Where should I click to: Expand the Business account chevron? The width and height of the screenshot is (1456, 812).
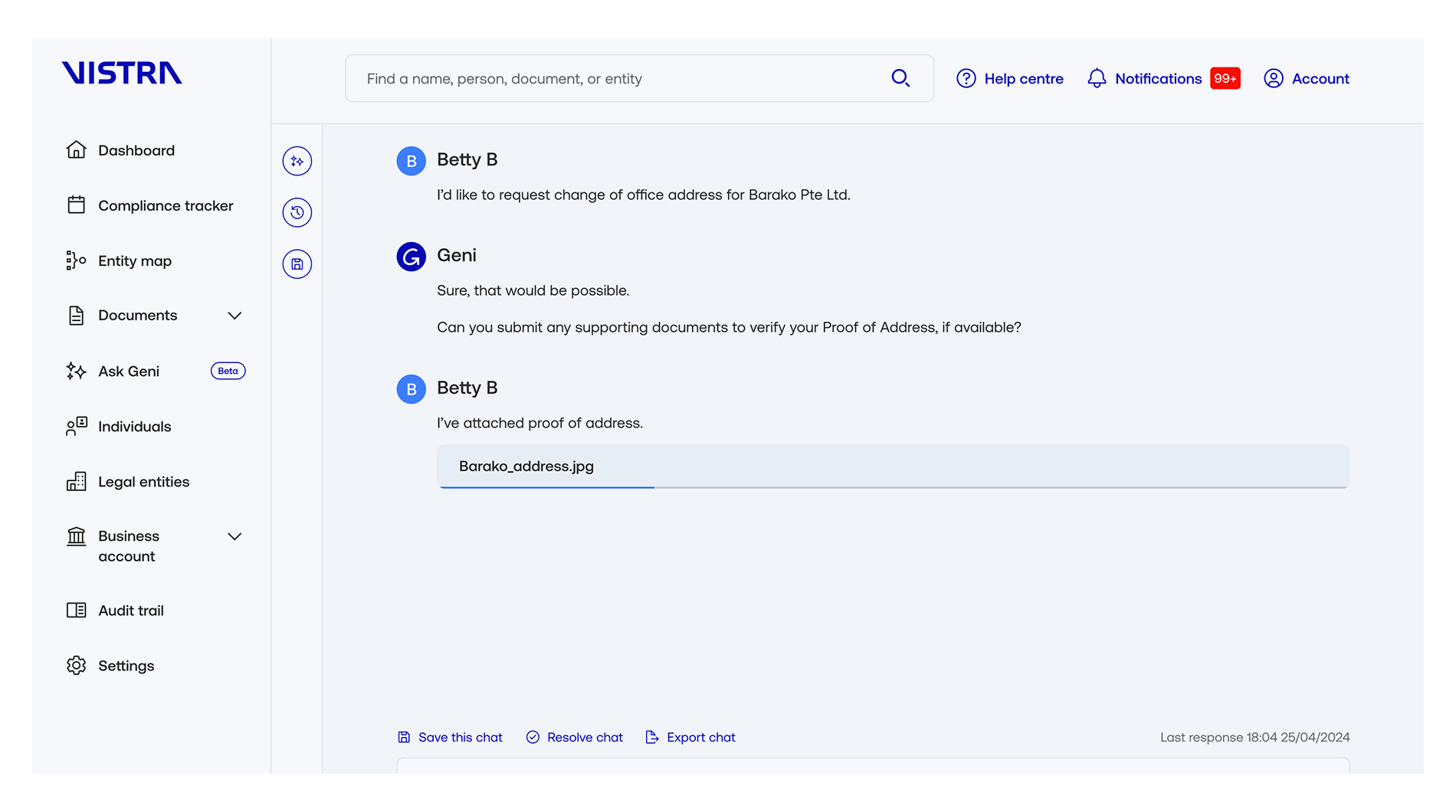[x=234, y=536]
